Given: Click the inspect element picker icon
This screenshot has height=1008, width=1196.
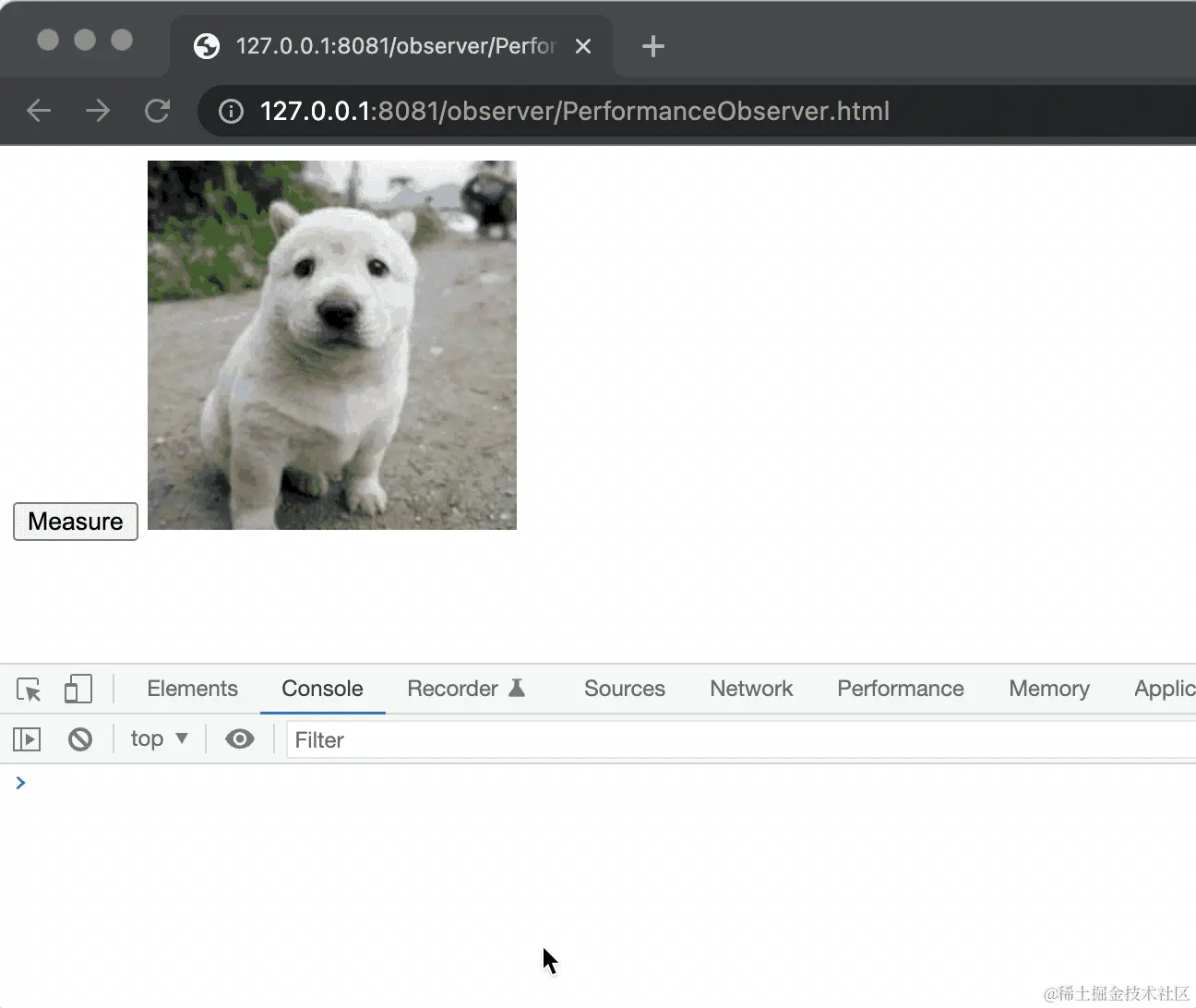Looking at the screenshot, I should pos(29,690).
